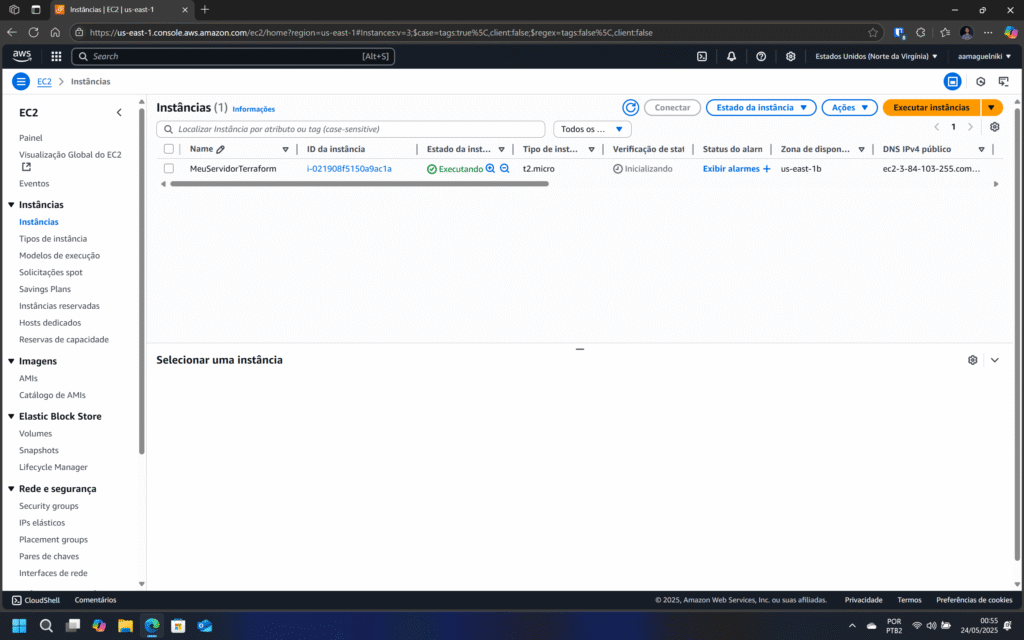Click the AWS logo home icon

(x=22, y=56)
